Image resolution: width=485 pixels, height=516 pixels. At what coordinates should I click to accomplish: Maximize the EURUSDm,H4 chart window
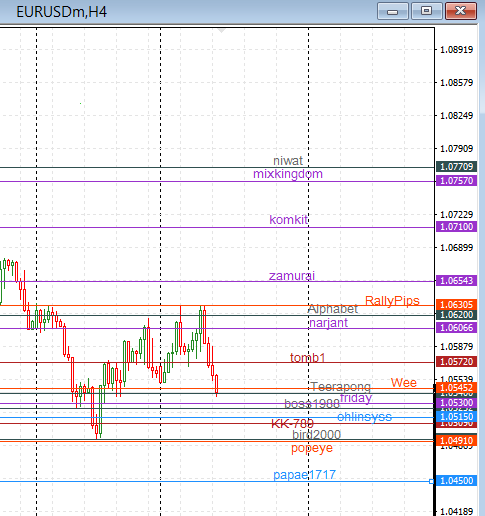tap(427, 11)
